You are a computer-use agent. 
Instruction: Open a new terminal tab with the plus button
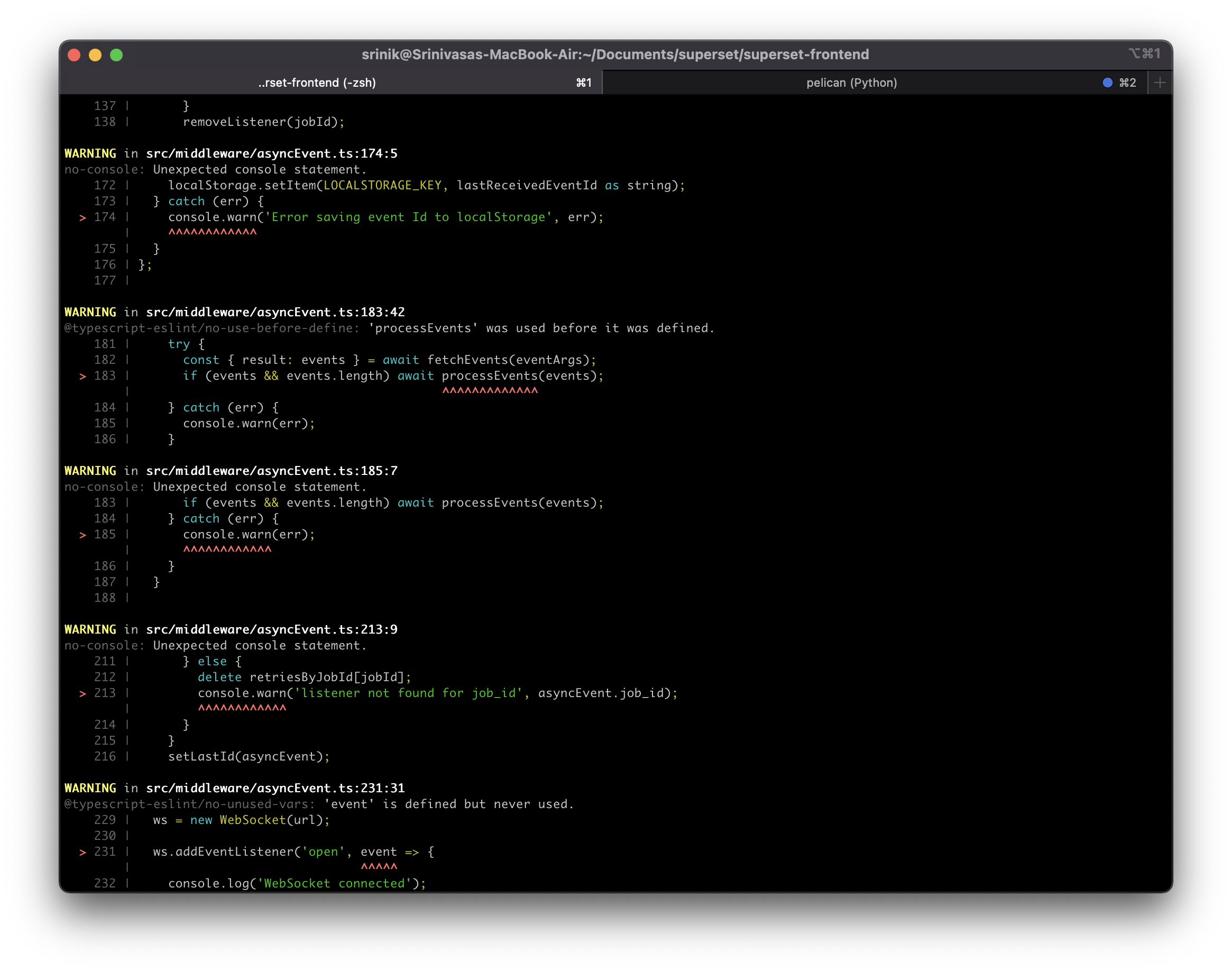[x=1160, y=83]
